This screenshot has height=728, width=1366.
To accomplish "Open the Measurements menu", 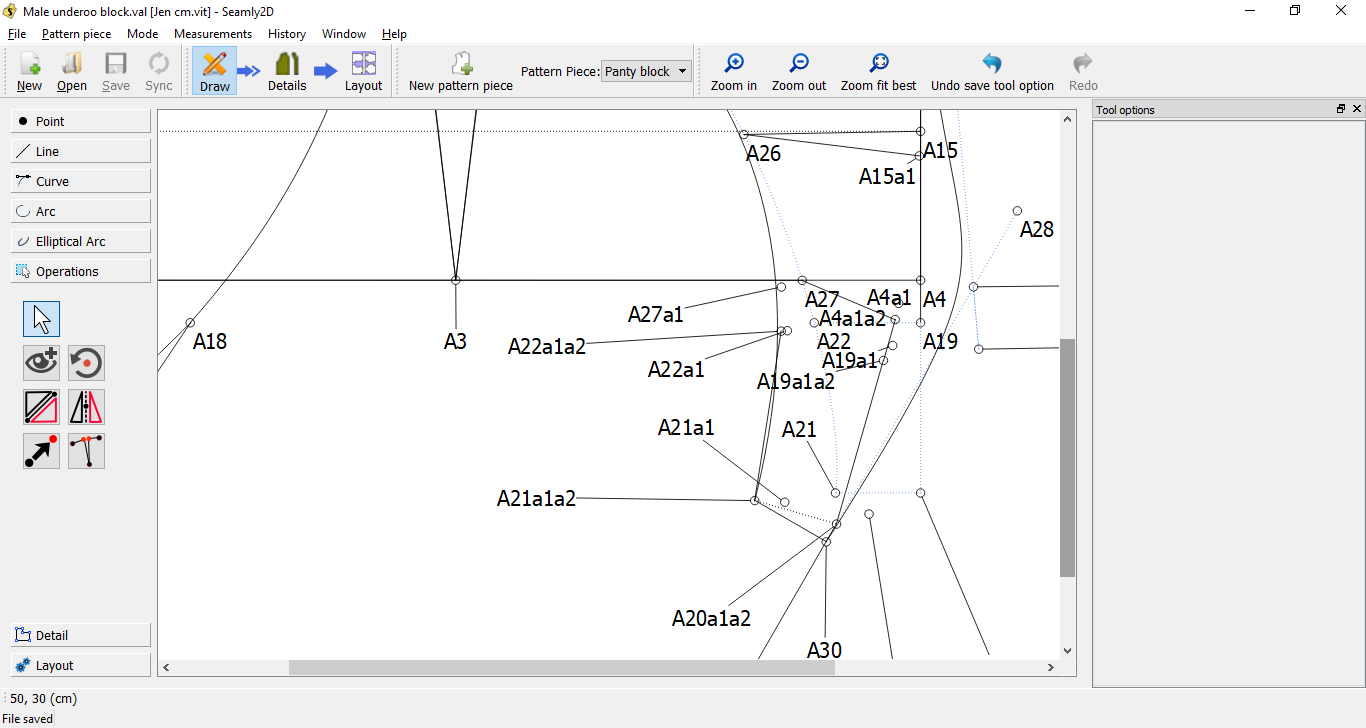I will coord(212,34).
